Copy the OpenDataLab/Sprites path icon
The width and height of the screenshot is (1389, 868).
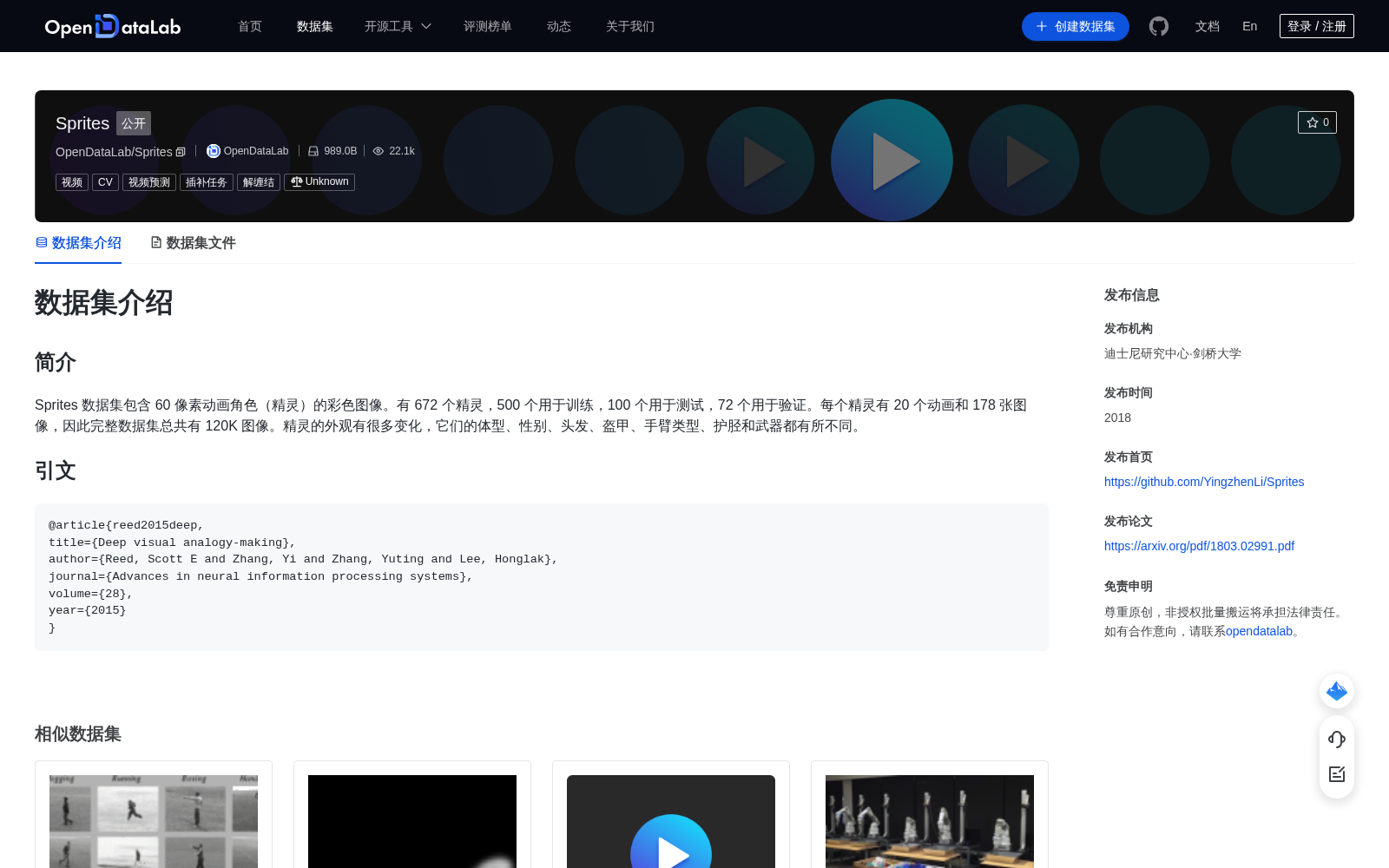point(181,152)
